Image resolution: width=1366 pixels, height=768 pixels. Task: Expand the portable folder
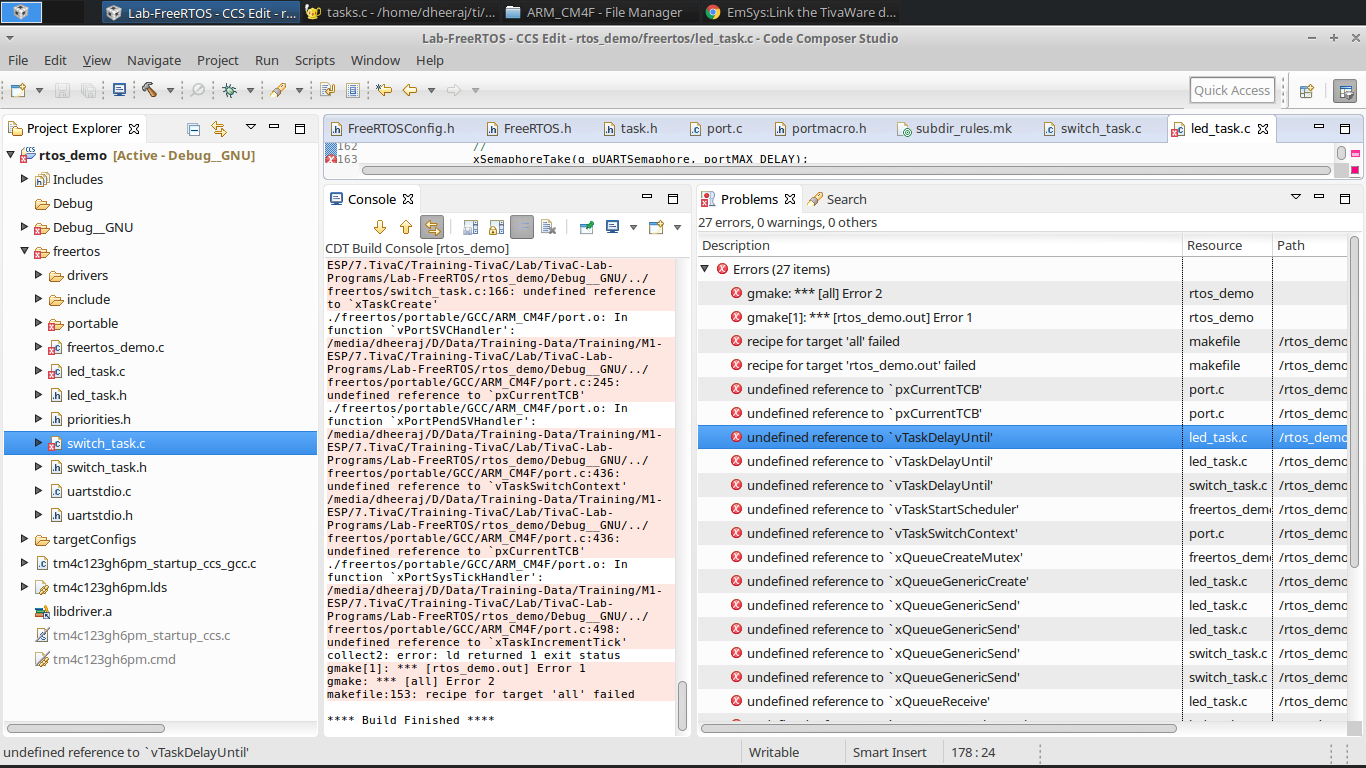40,323
